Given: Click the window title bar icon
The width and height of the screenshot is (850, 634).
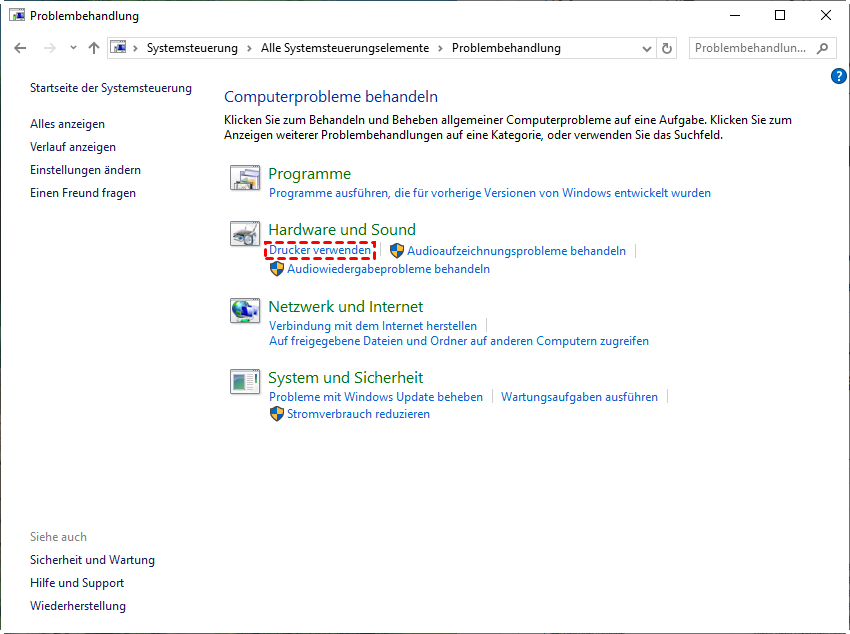Looking at the screenshot, I should 17,15.
